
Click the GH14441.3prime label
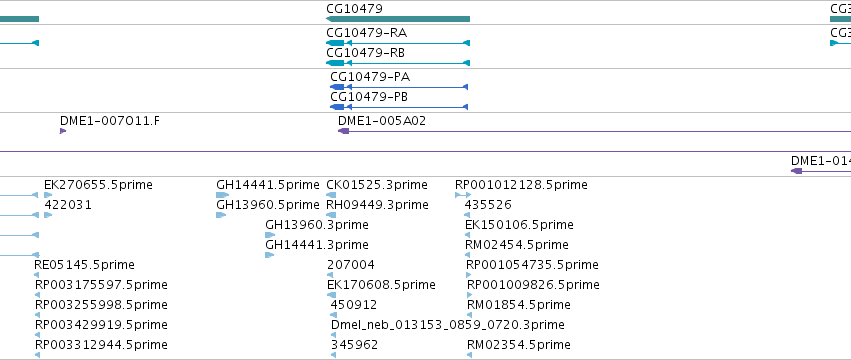click(317, 245)
